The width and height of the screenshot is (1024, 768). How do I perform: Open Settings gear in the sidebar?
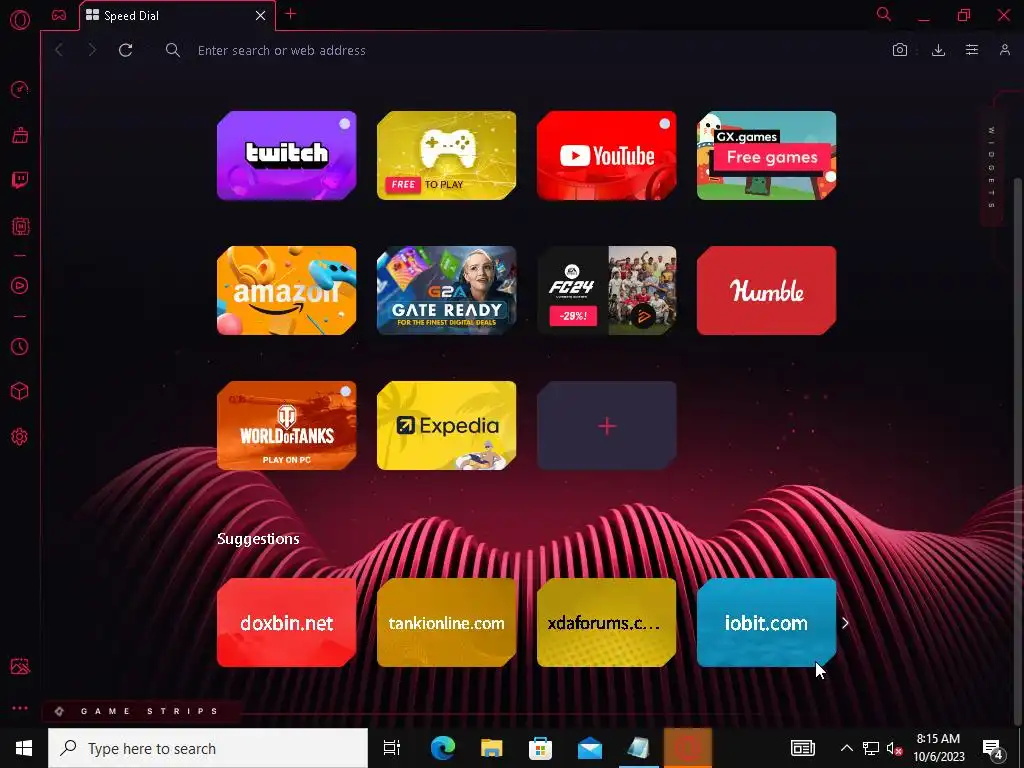[x=20, y=437]
